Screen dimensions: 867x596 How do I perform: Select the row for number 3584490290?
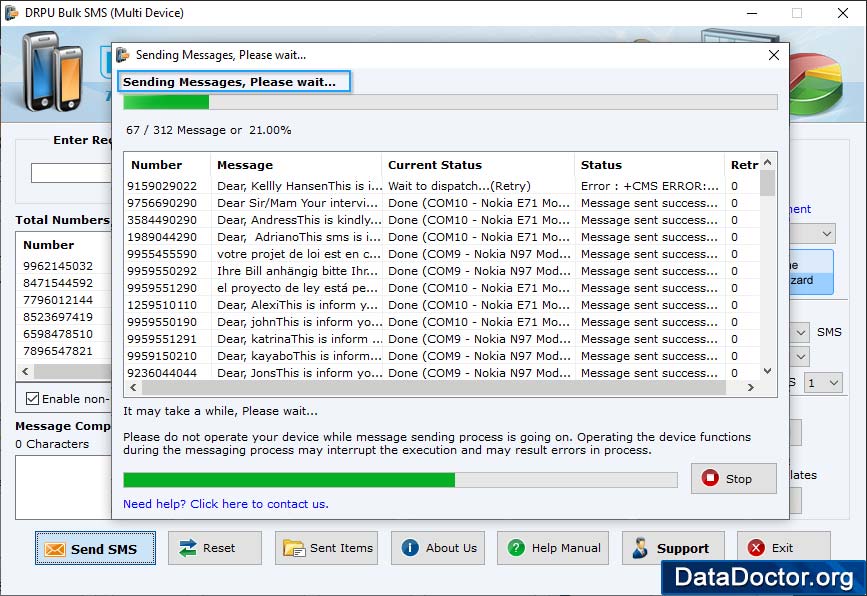pos(442,220)
